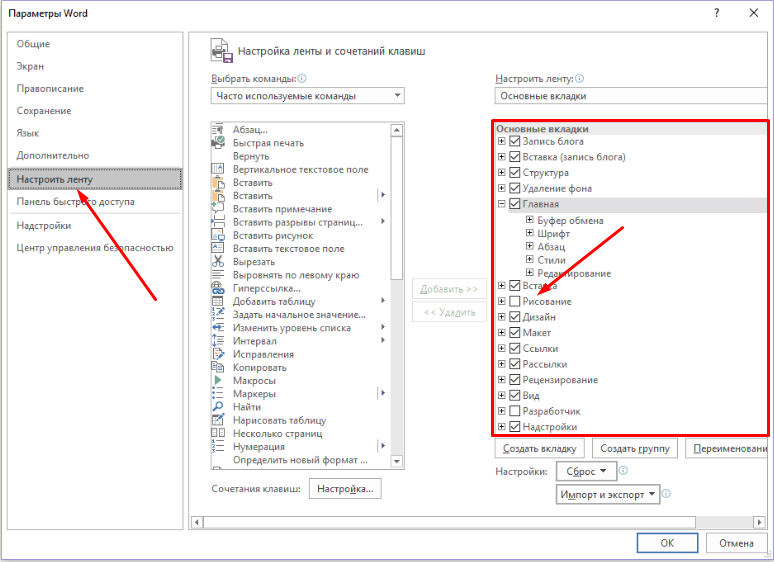This screenshot has width=774, height=562.
Task: Click the Найти magnifier icon
Action: point(218,407)
